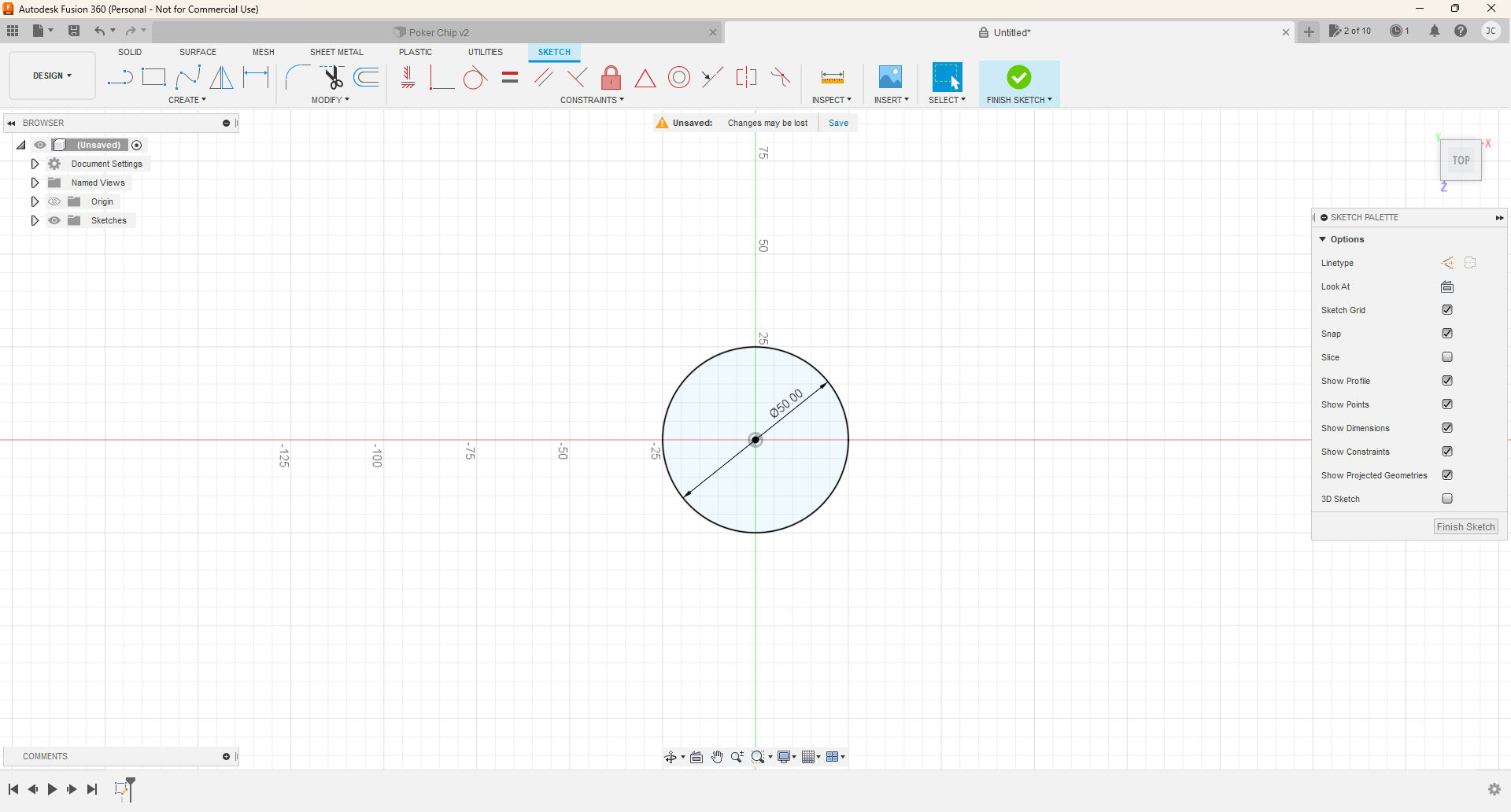Hide the Sketches folder via eye icon
Image resolution: width=1511 pixels, height=812 pixels.
54,220
